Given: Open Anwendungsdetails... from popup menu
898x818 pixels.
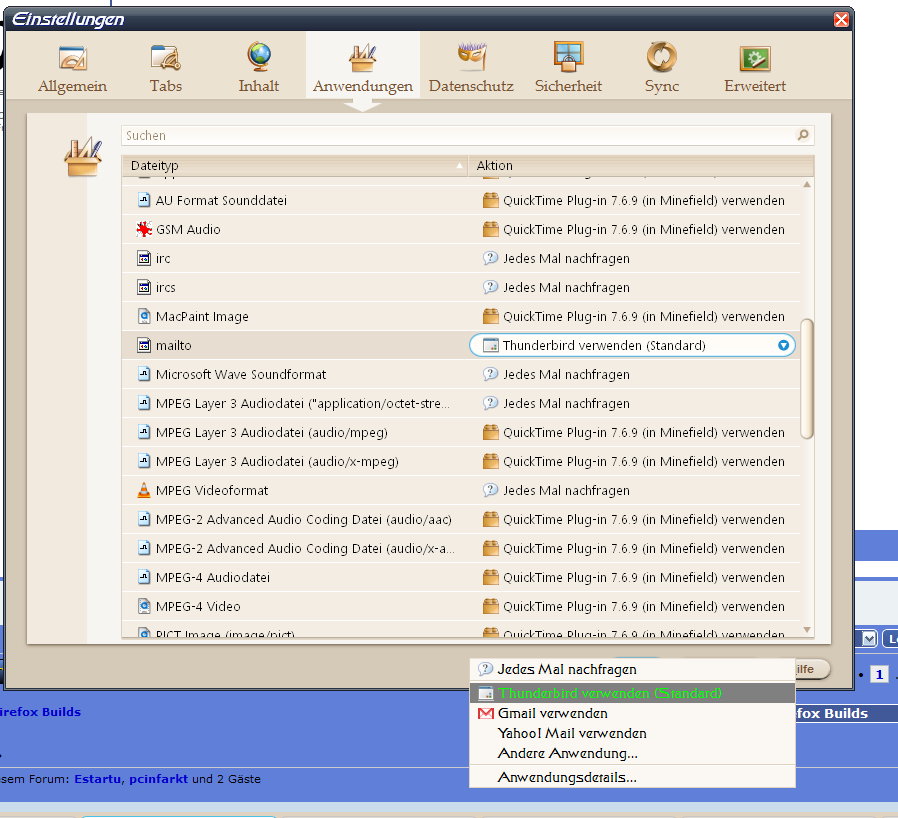Looking at the screenshot, I should click(632, 777).
